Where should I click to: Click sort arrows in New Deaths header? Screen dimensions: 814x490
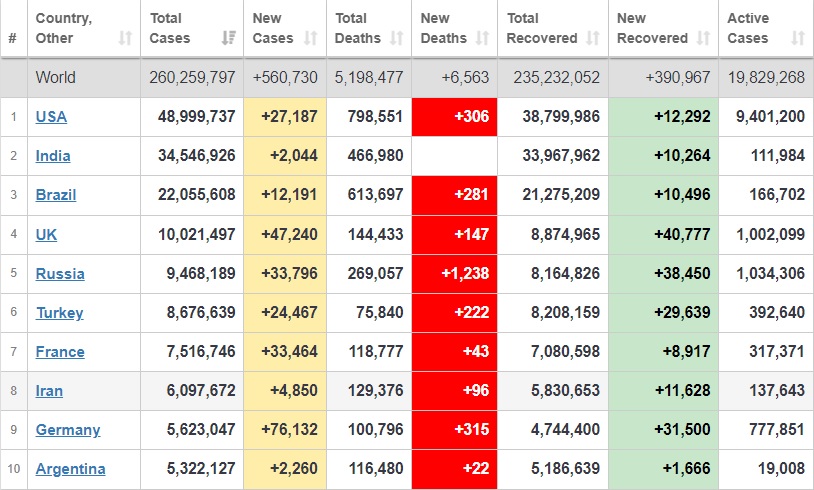482,38
